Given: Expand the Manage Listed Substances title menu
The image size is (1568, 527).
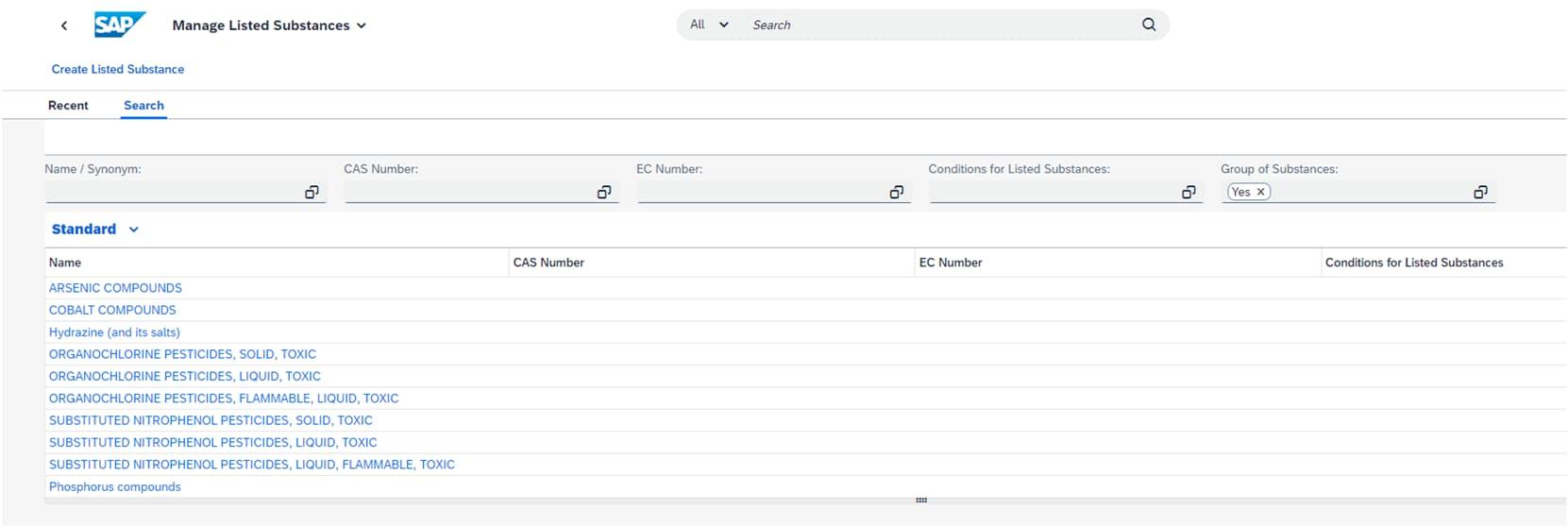Looking at the screenshot, I should 361,25.
